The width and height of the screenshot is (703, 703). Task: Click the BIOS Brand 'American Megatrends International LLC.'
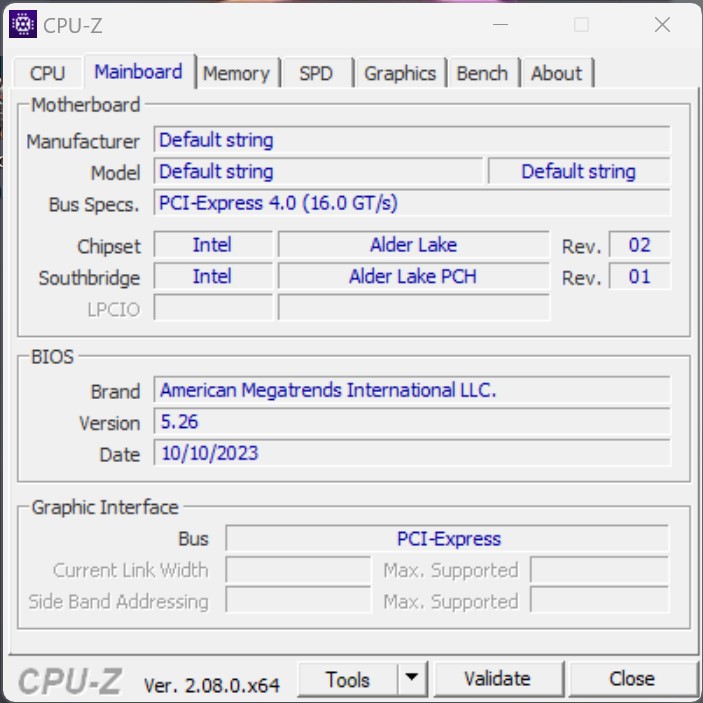point(412,390)
